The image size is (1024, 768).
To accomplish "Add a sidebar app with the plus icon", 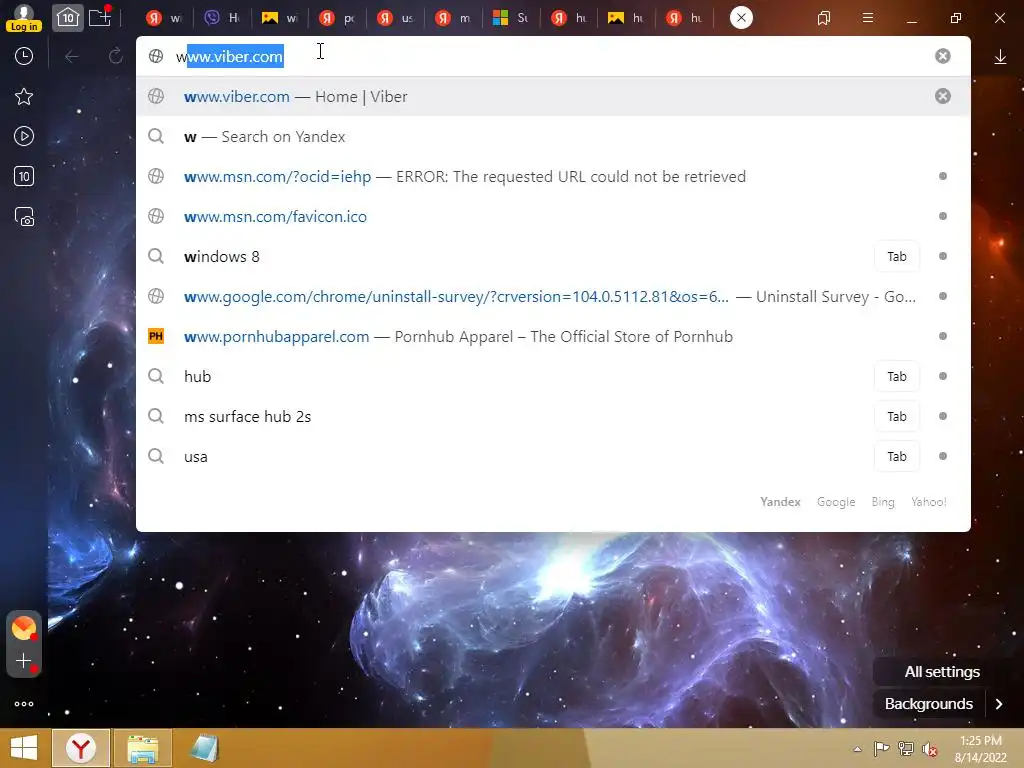I will (x=24, y=661).
